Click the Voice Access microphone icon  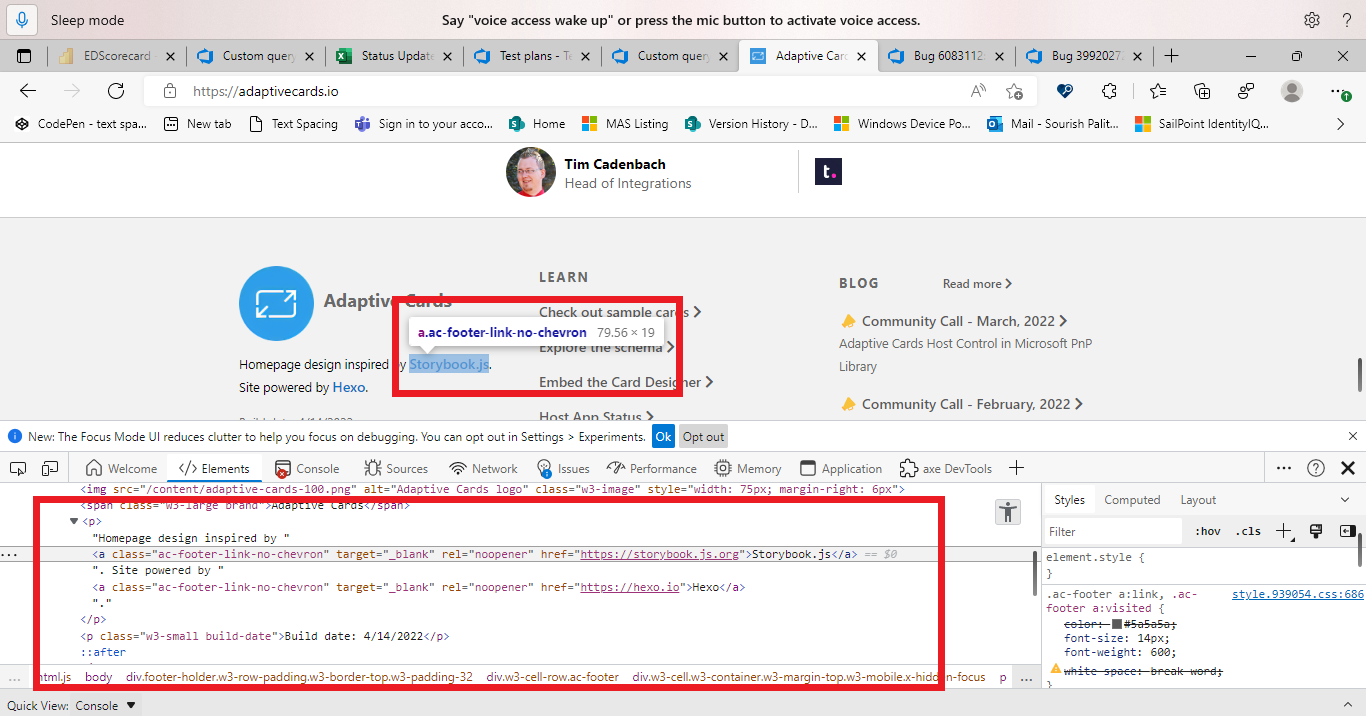click(x=21, y=20)
